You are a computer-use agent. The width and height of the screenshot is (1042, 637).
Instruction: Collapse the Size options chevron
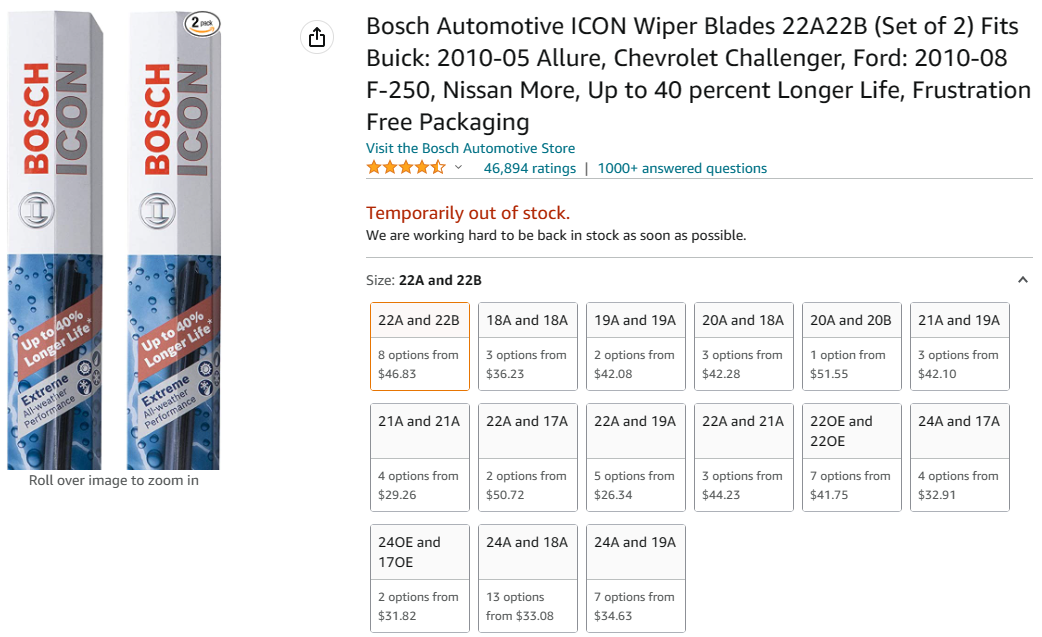point(1022,280)
